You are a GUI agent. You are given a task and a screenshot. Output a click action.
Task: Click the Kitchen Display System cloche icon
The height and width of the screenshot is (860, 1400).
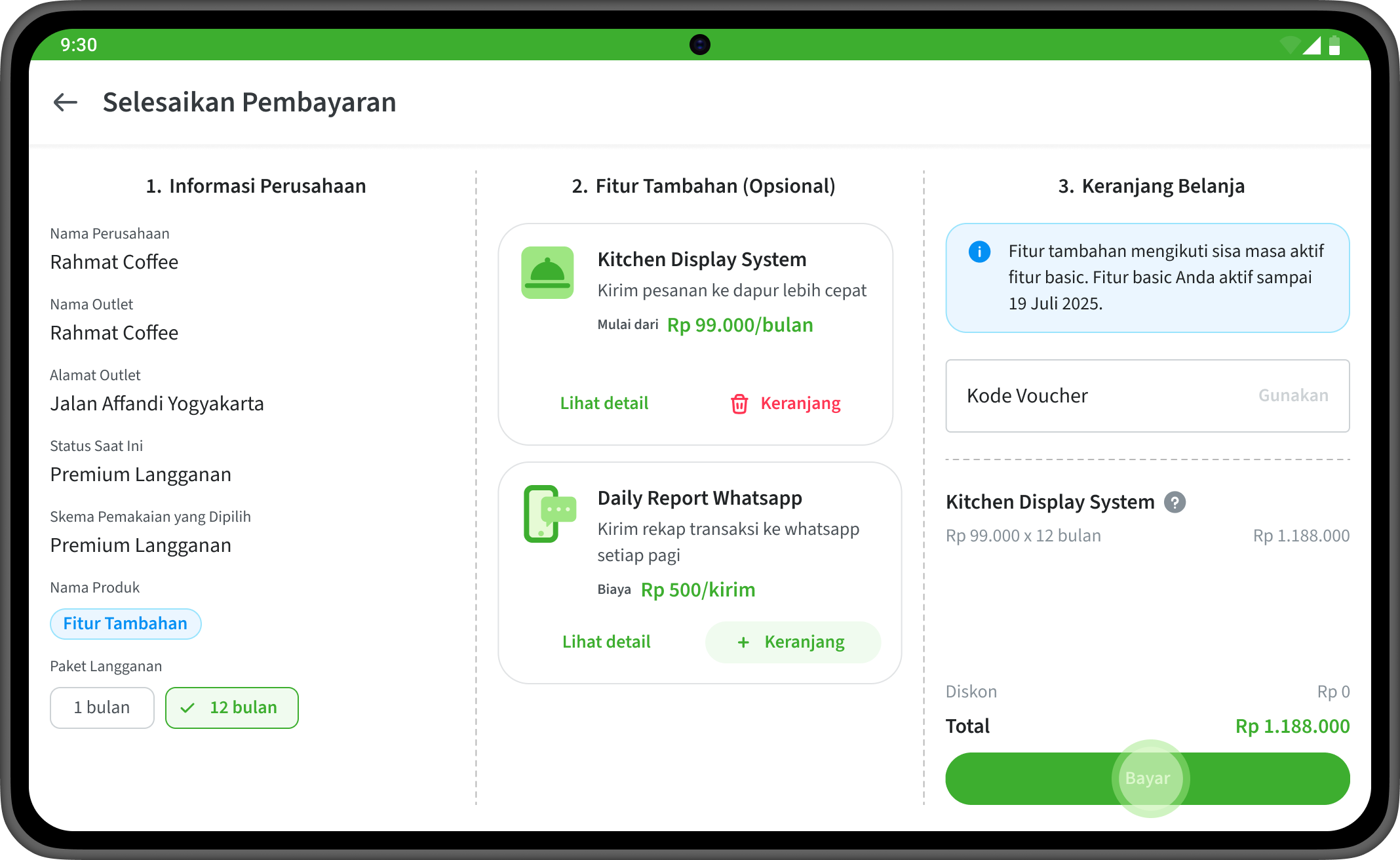click(547, 273)
